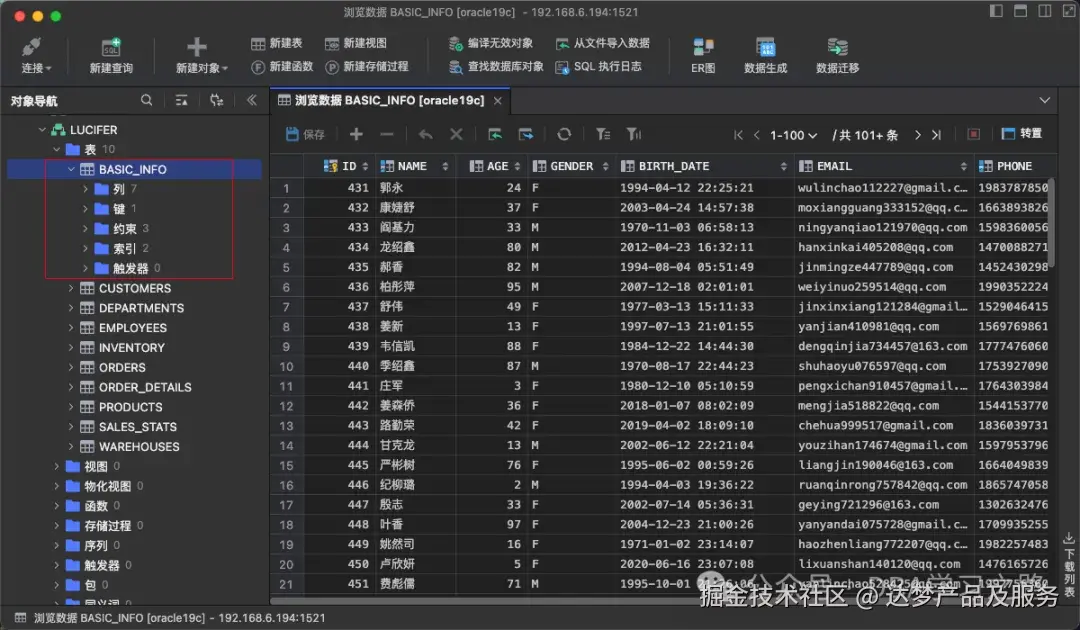The image size is (1080, 630).
Task: Collapse the 表 tables folder
Action: point(56,149)
